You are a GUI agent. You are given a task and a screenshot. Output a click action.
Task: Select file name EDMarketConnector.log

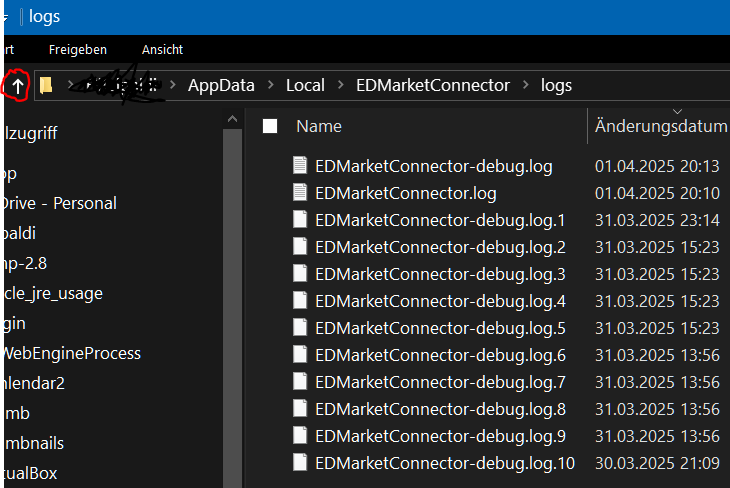pos(406,194)
